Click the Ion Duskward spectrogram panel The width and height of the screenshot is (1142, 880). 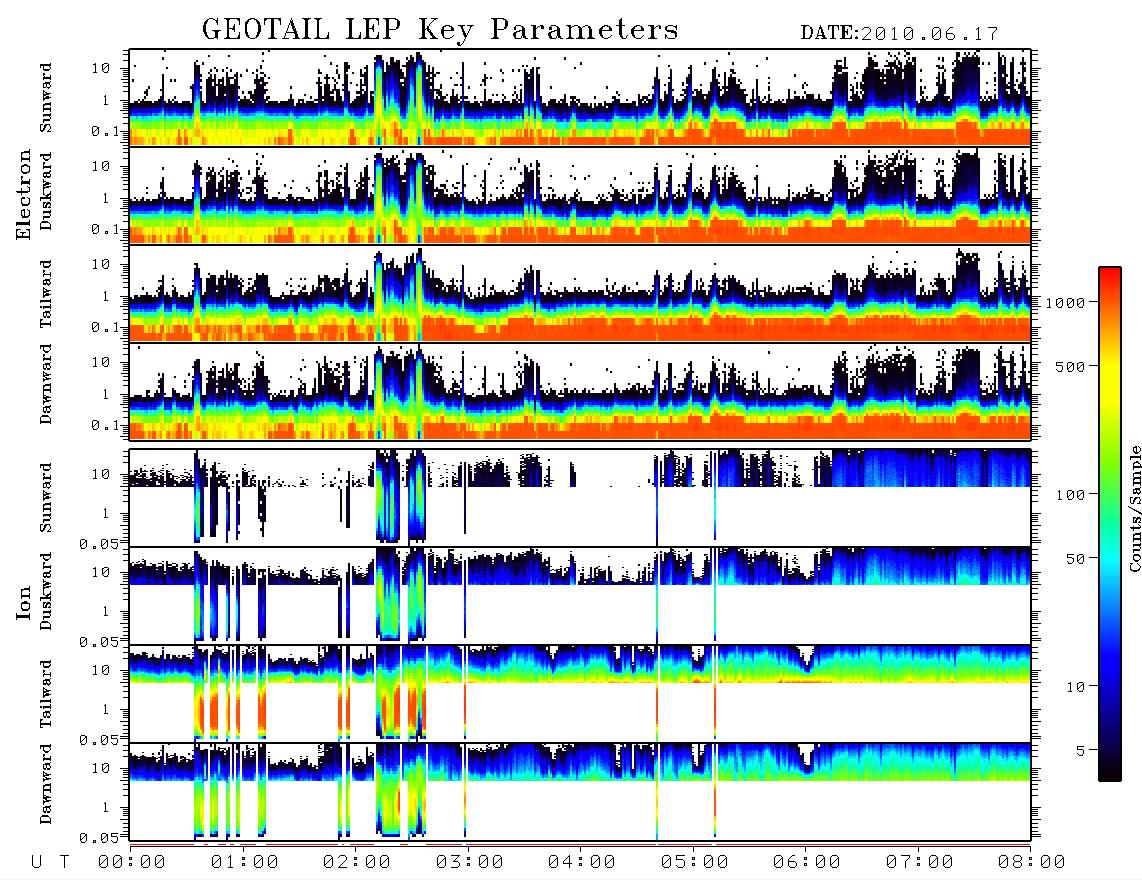(580, 595)
